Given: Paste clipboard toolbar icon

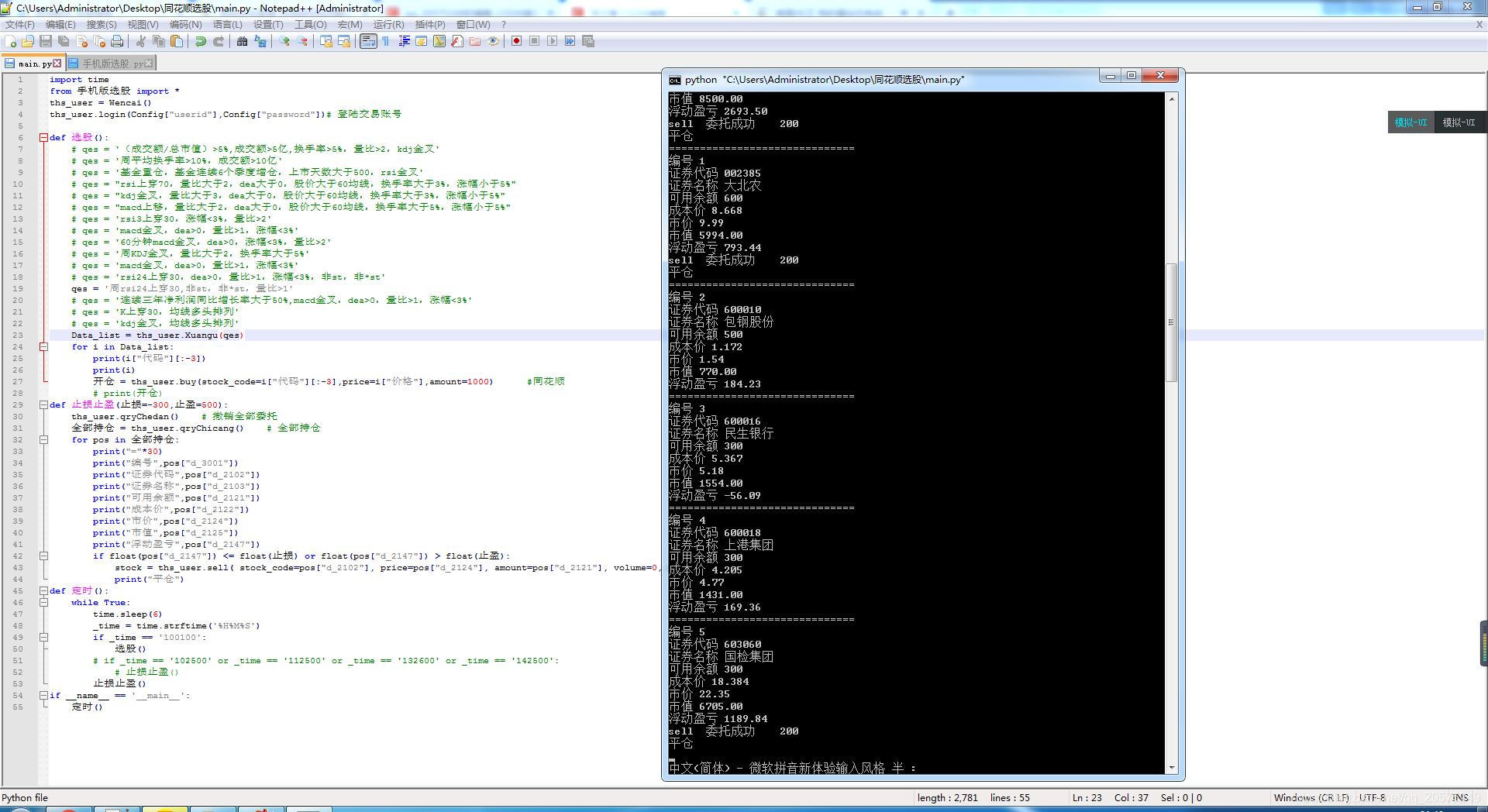Looking at the screenshot, I should point(177,41).
